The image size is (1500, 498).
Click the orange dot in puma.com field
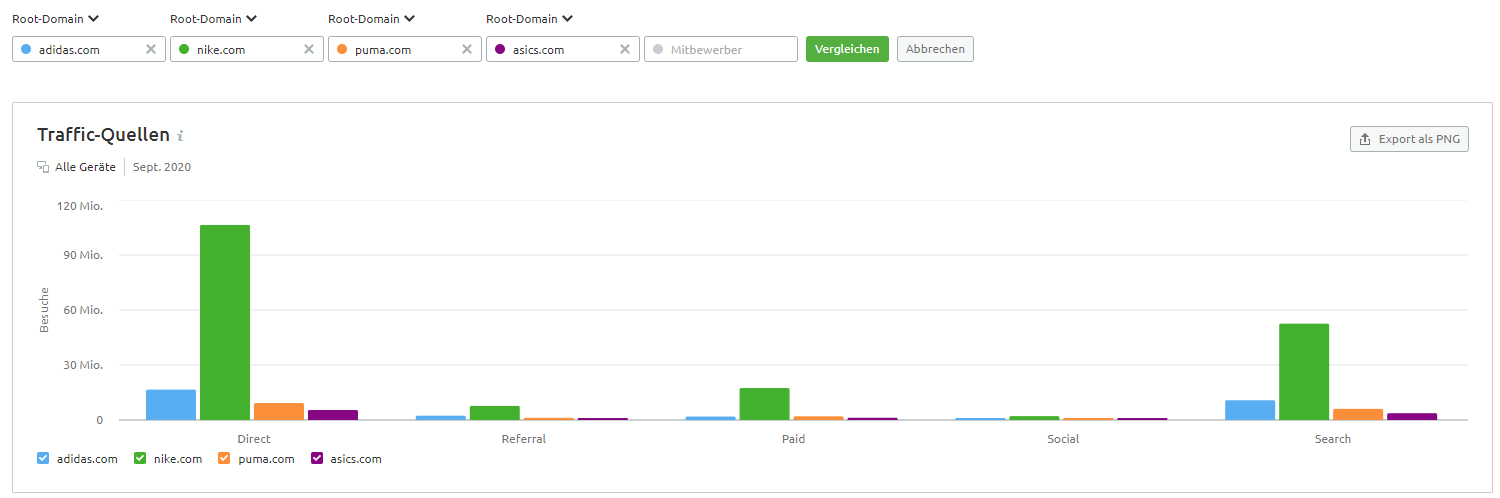pyautogui.click(x=342, y=49)
